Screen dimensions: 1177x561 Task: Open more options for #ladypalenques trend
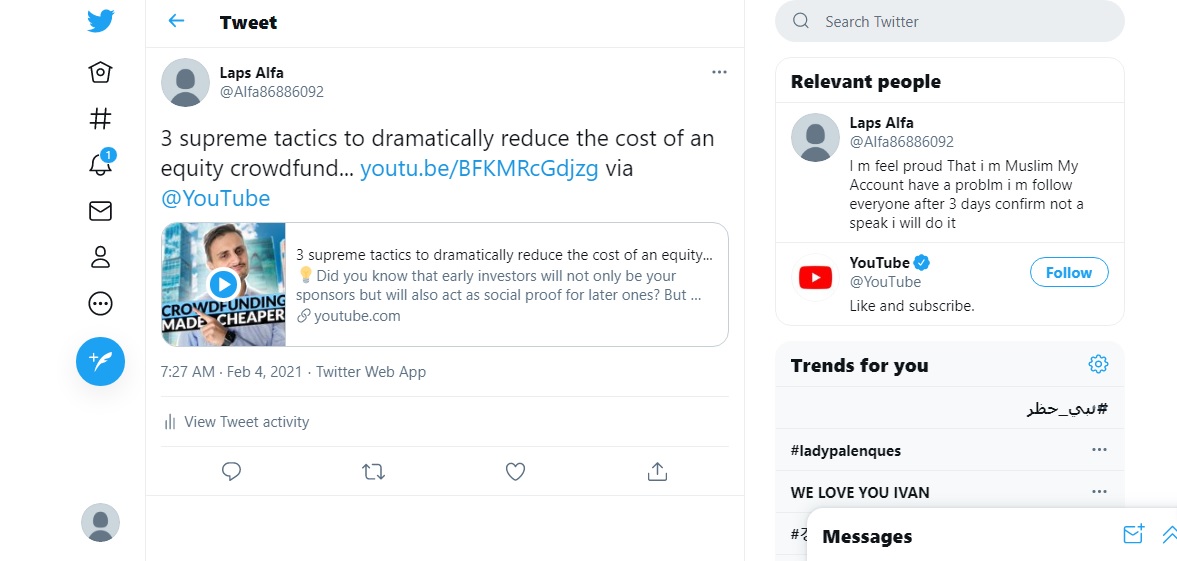pyautogui.click(x=1099, y=450)
